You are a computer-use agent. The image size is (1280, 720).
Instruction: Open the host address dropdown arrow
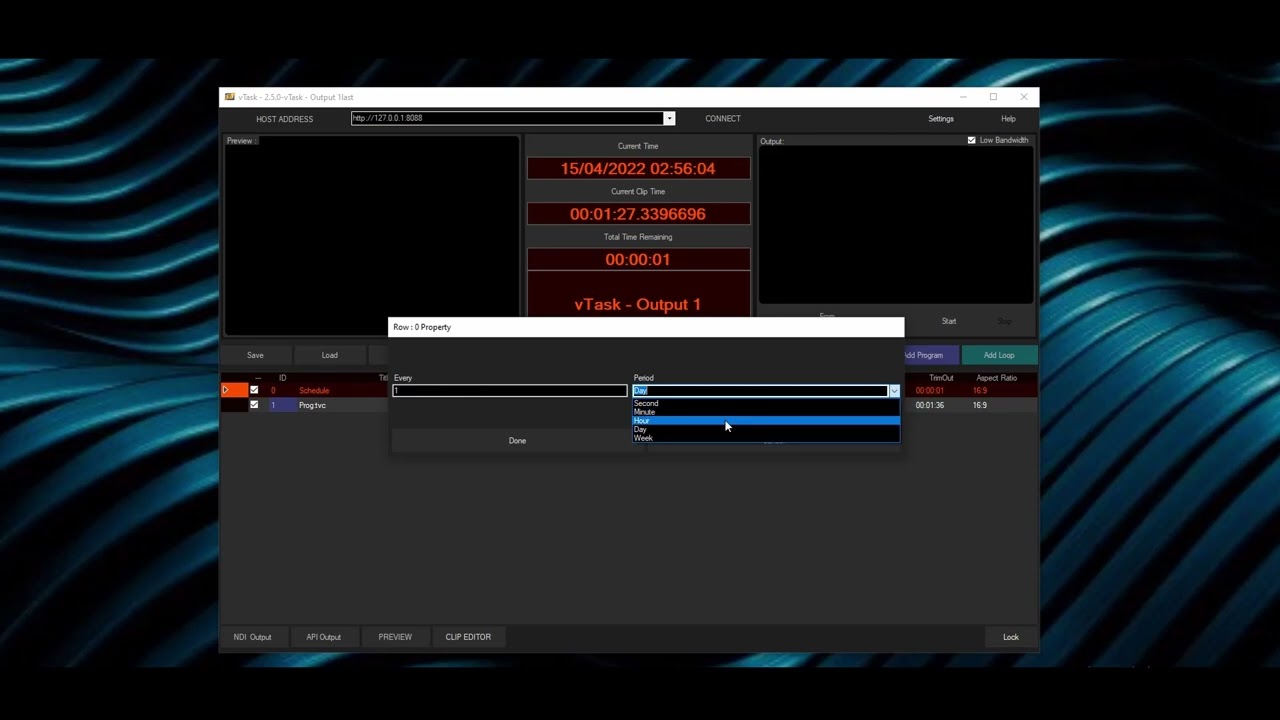[x=669, y=118]
